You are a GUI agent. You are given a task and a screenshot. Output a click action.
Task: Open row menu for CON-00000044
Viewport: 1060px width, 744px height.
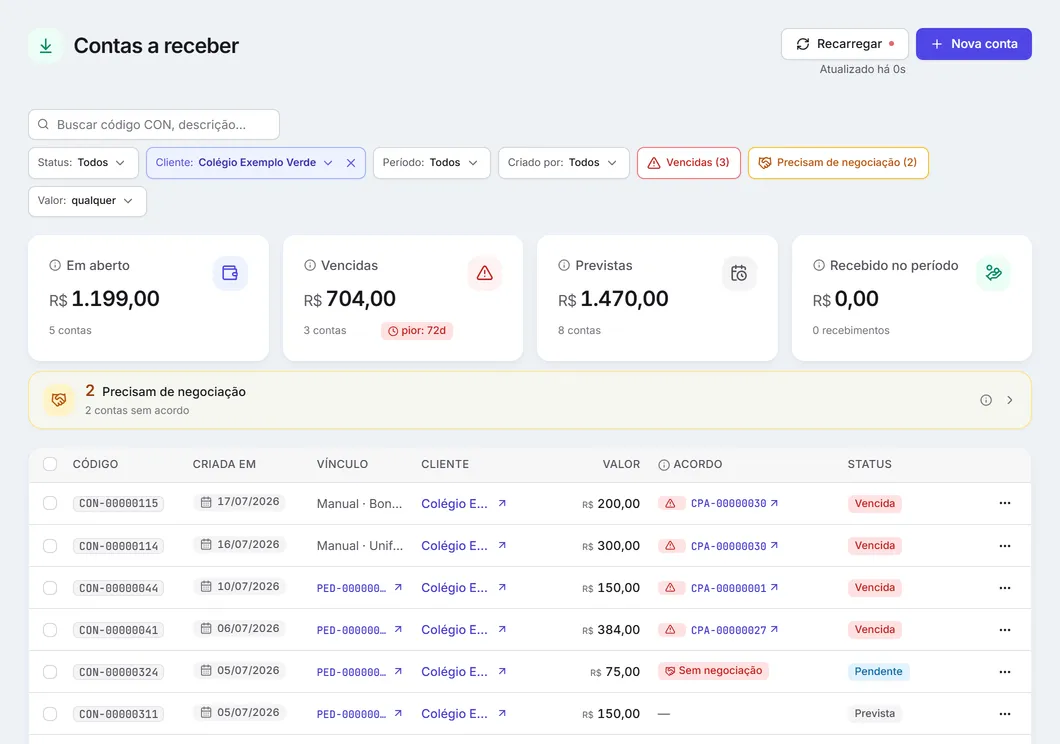(1005, 587)
